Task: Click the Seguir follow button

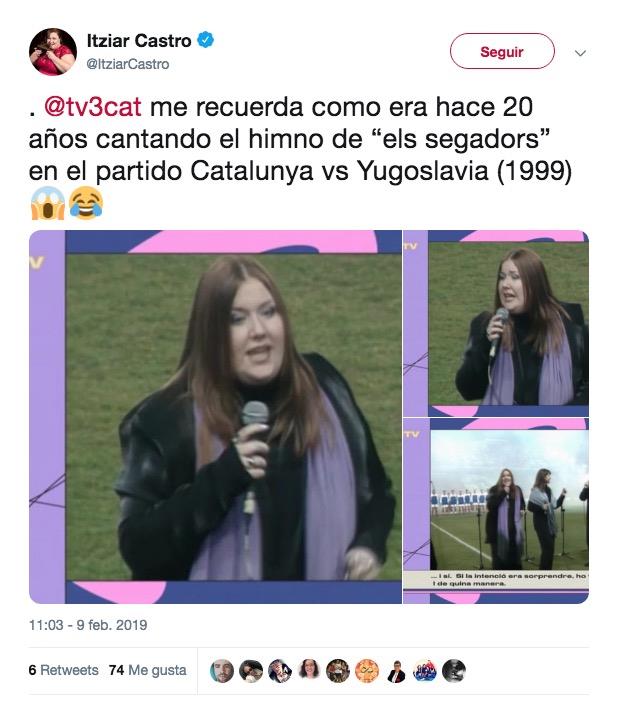Action: coord(502,51)
